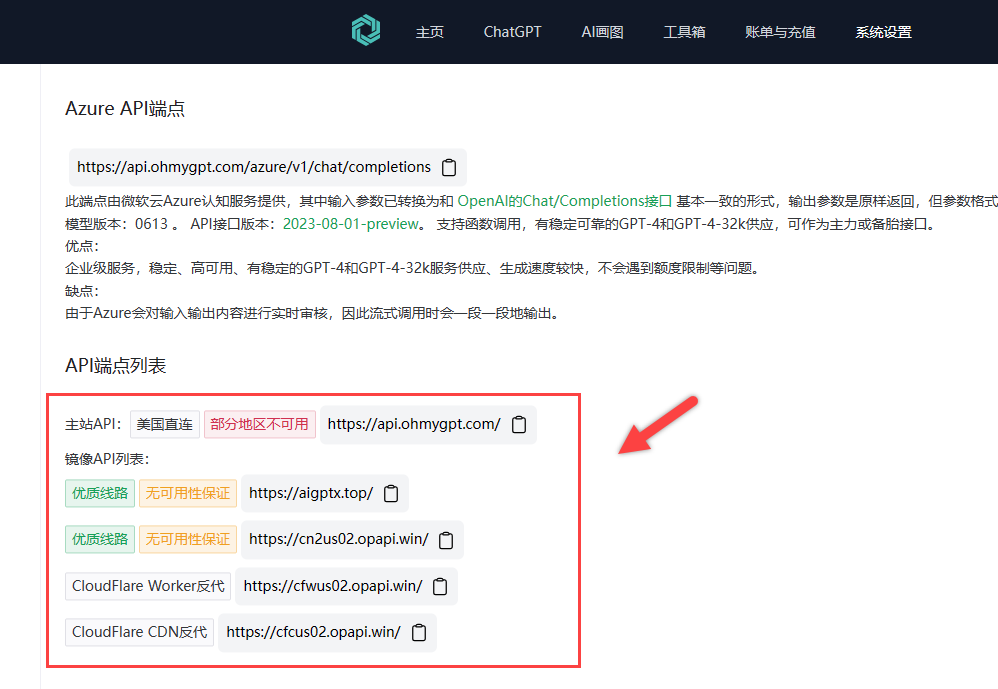Open the 2023-08-01-preview API version link
The image size is (998, 689).
point(351,224)
